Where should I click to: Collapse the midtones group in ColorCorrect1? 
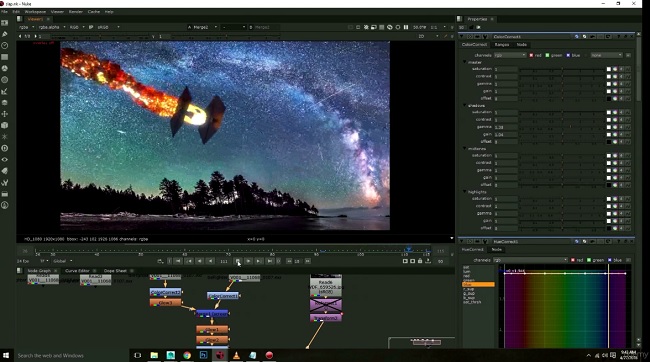click(465, 148)
